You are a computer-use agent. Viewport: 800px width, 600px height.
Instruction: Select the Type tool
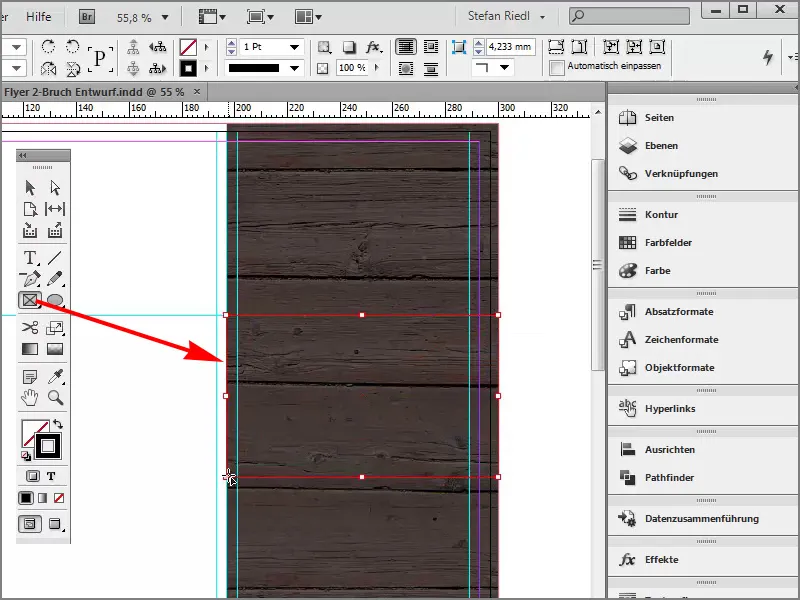(30, 258)
